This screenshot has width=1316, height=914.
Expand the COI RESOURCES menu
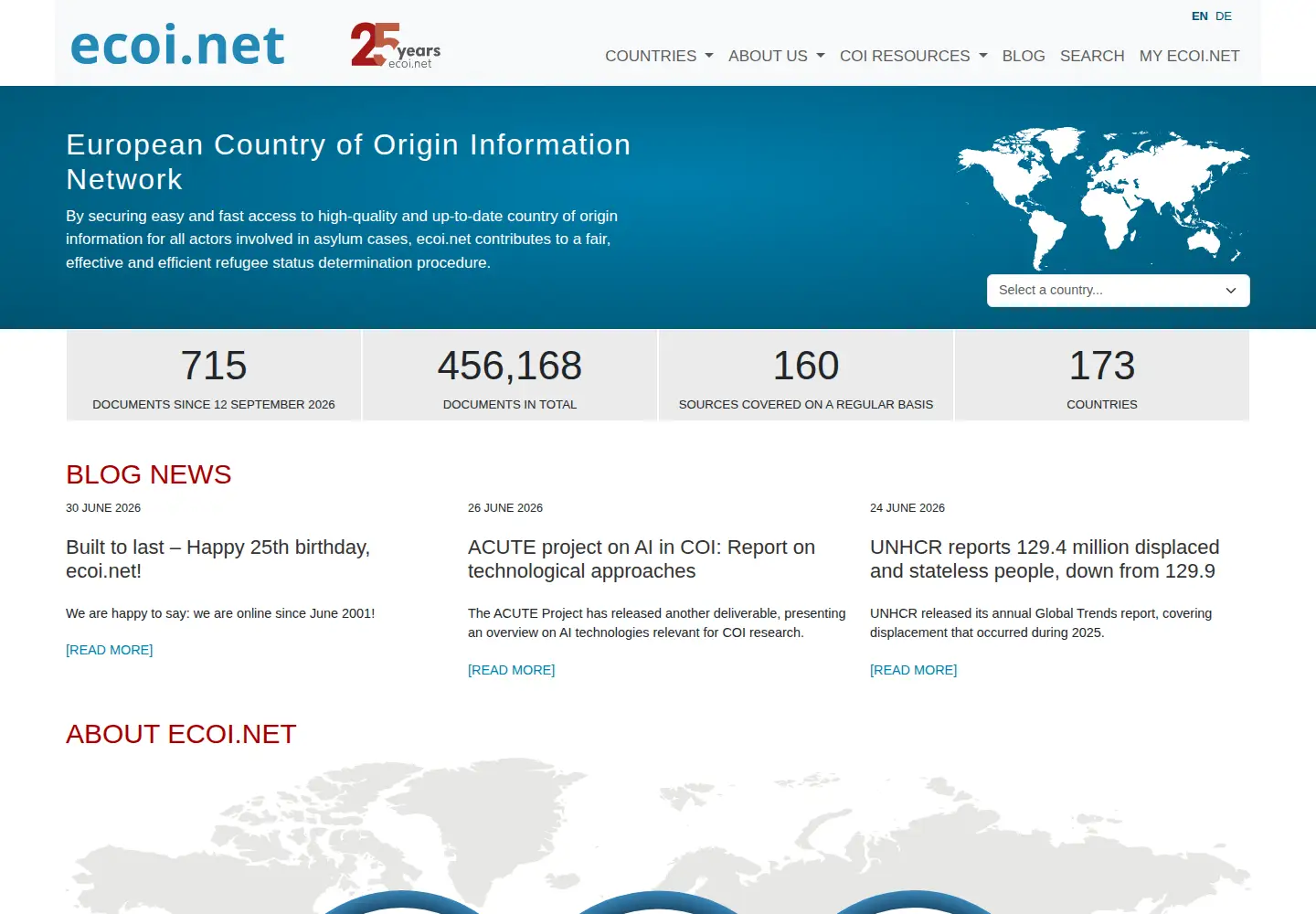[x=914, y=56]
